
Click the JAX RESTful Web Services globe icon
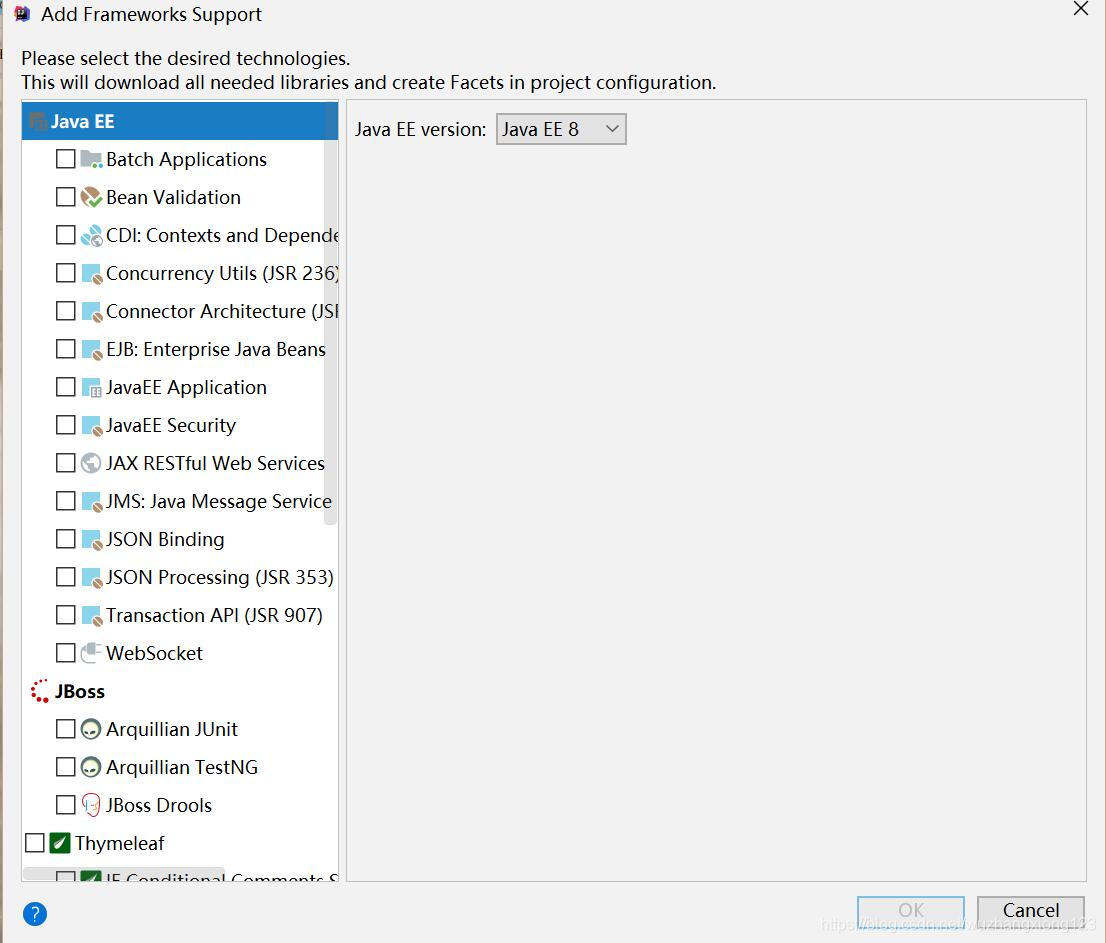(92, 463)
